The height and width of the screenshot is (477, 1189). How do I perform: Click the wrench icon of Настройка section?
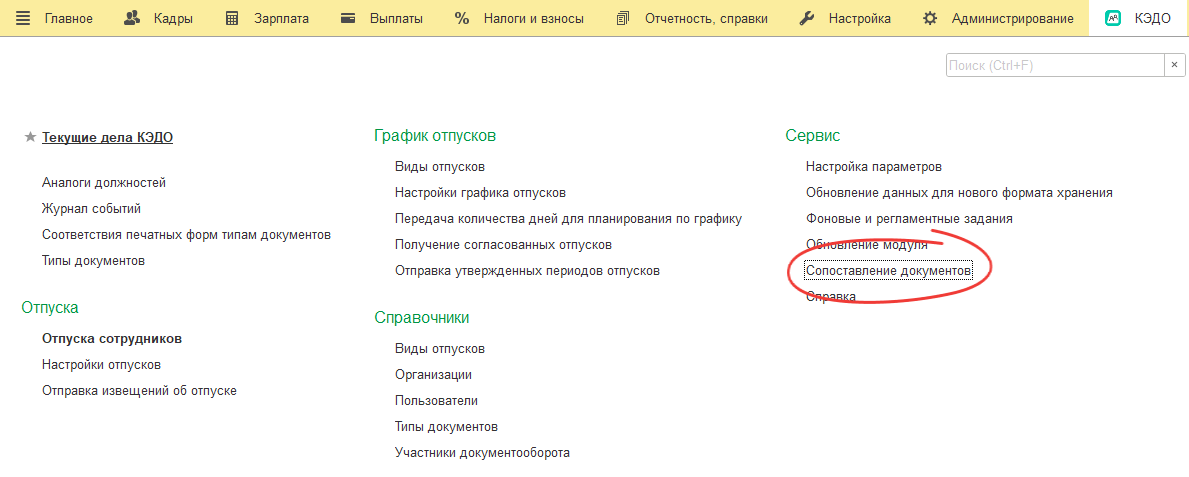coord(808,18)
